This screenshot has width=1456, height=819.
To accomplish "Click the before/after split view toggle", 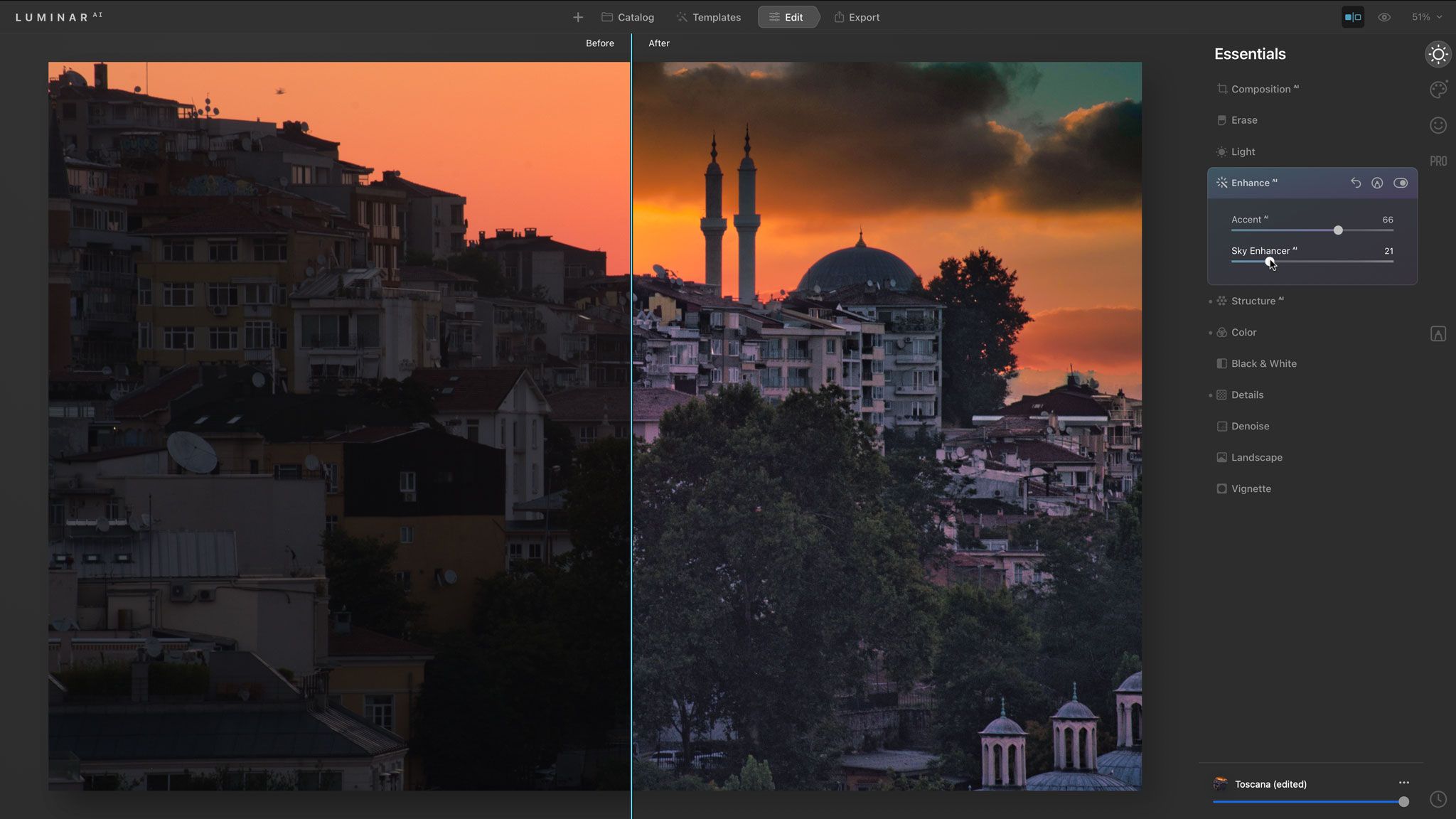I will point(1351,16).
